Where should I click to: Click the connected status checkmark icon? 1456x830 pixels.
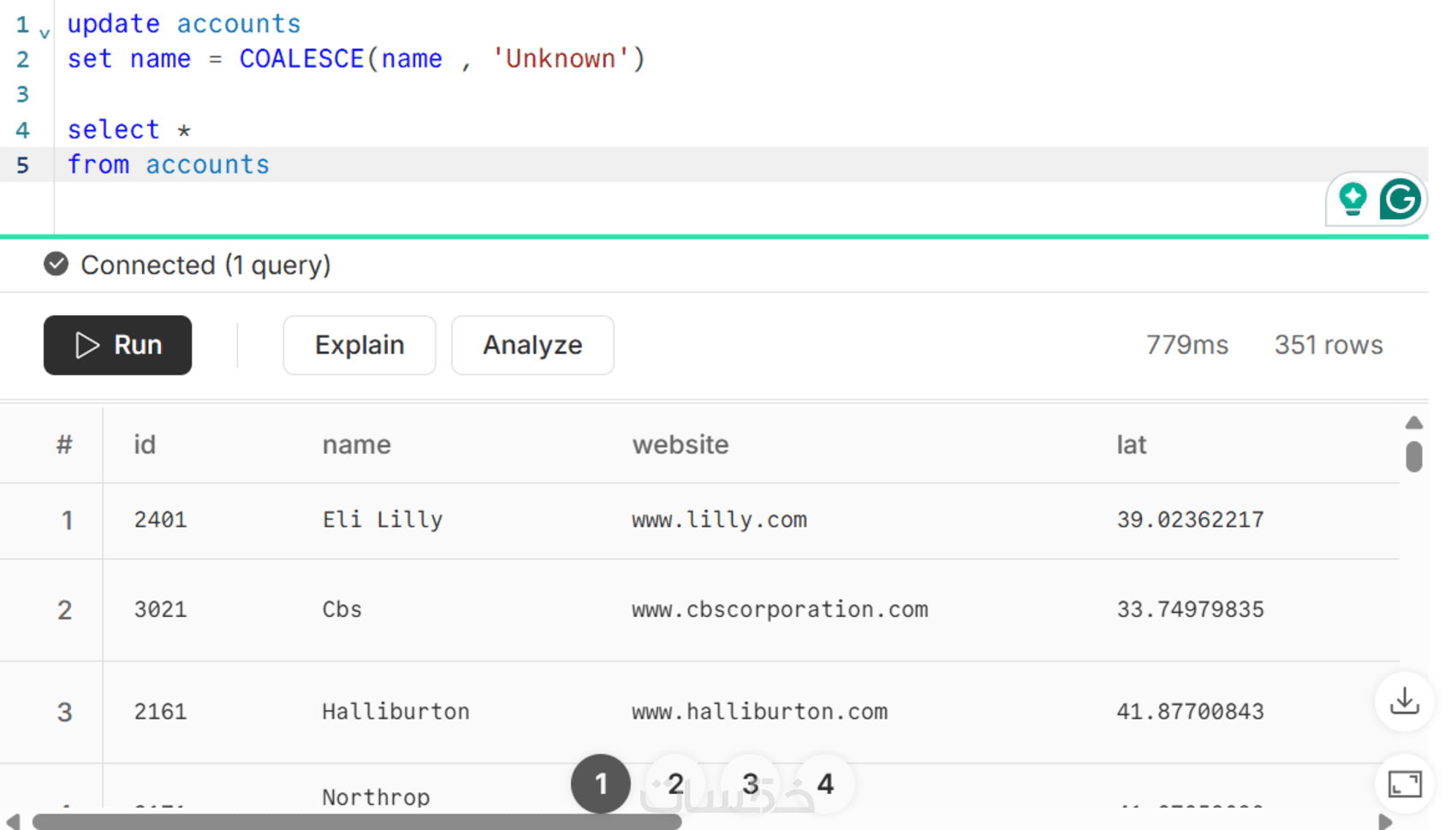point(56,264)
